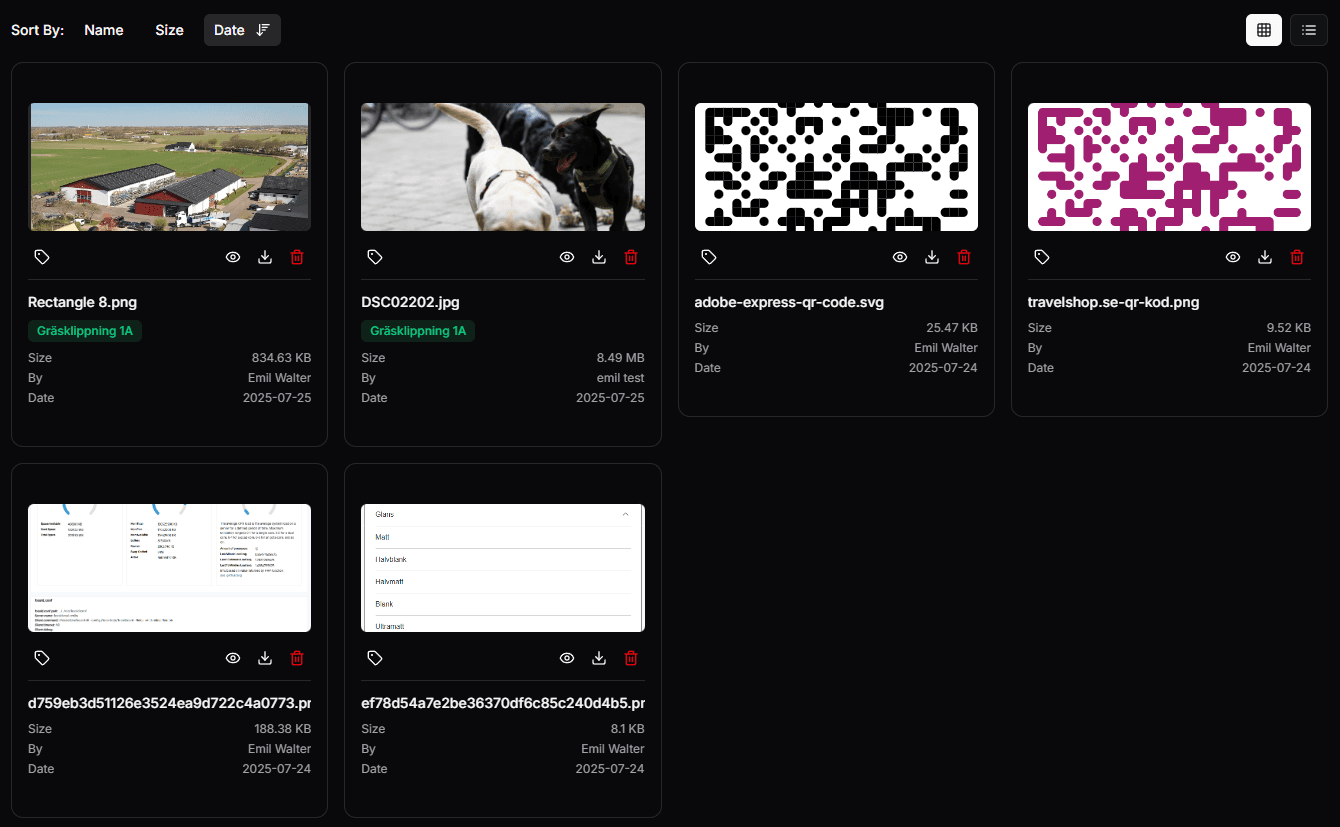The image size is (1340, 827).
Task: Open purple QR code thumbnail
Action: 1169,167
